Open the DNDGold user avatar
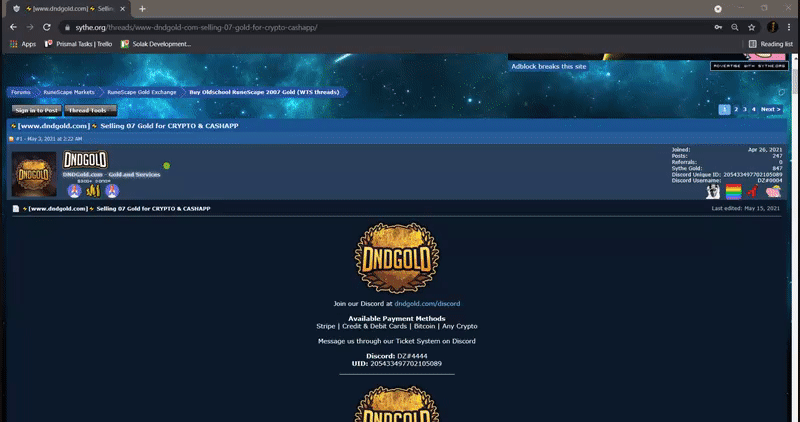This screenshot has width=800, height=422. point(34,173)
